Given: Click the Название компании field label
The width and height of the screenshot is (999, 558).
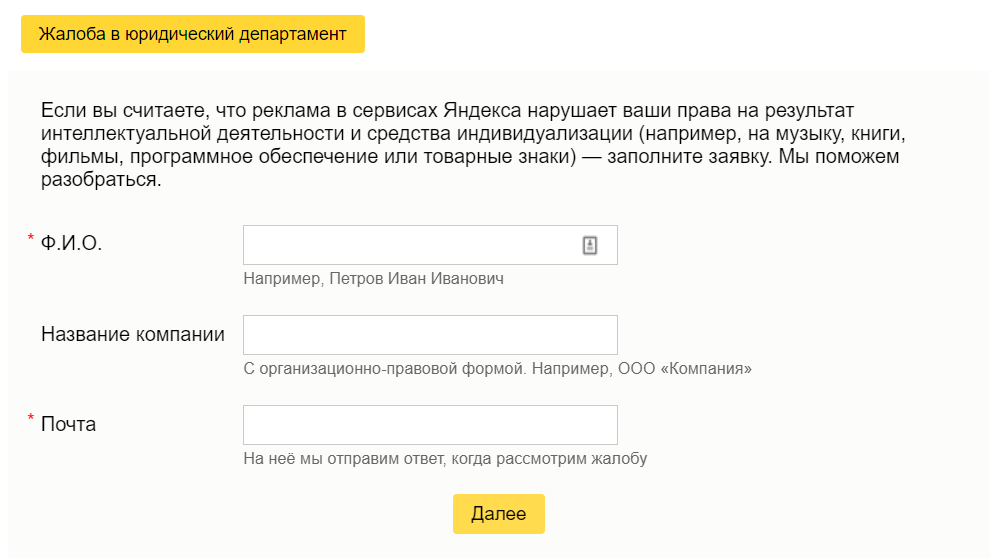Looking at the screenshot, I should pos(133,334).
